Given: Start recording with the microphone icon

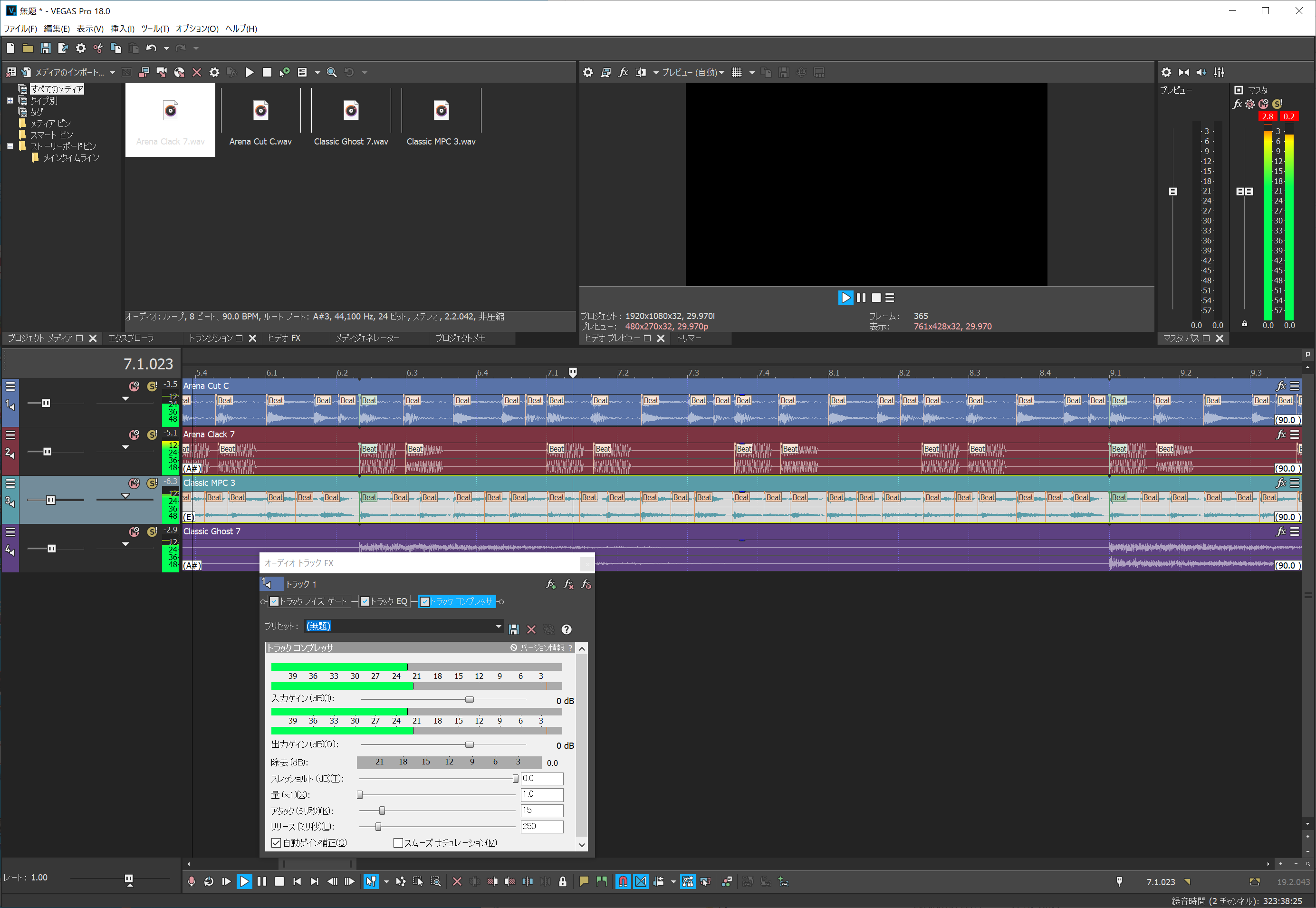Looking at the screenshot, I should pos(192,881).
